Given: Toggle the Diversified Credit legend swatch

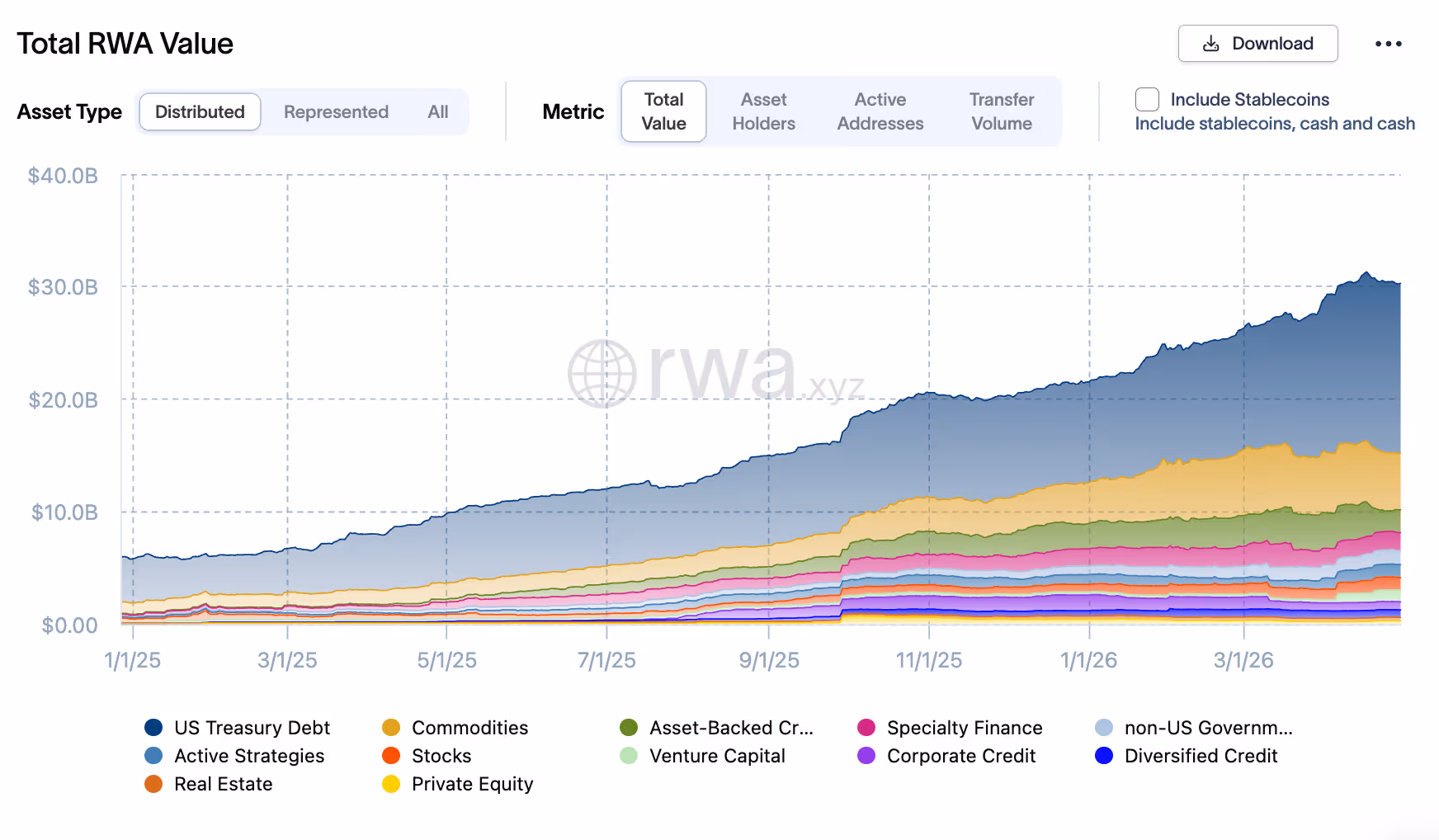Looking at the screenshot, I should tap(1104, 756).
